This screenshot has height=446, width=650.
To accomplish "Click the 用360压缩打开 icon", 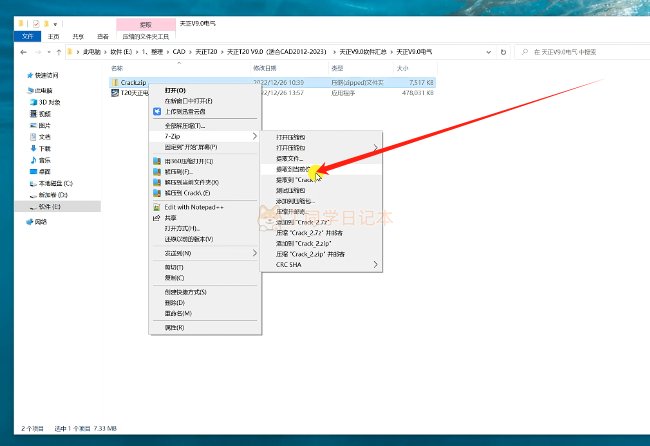I will click(156, 160).
